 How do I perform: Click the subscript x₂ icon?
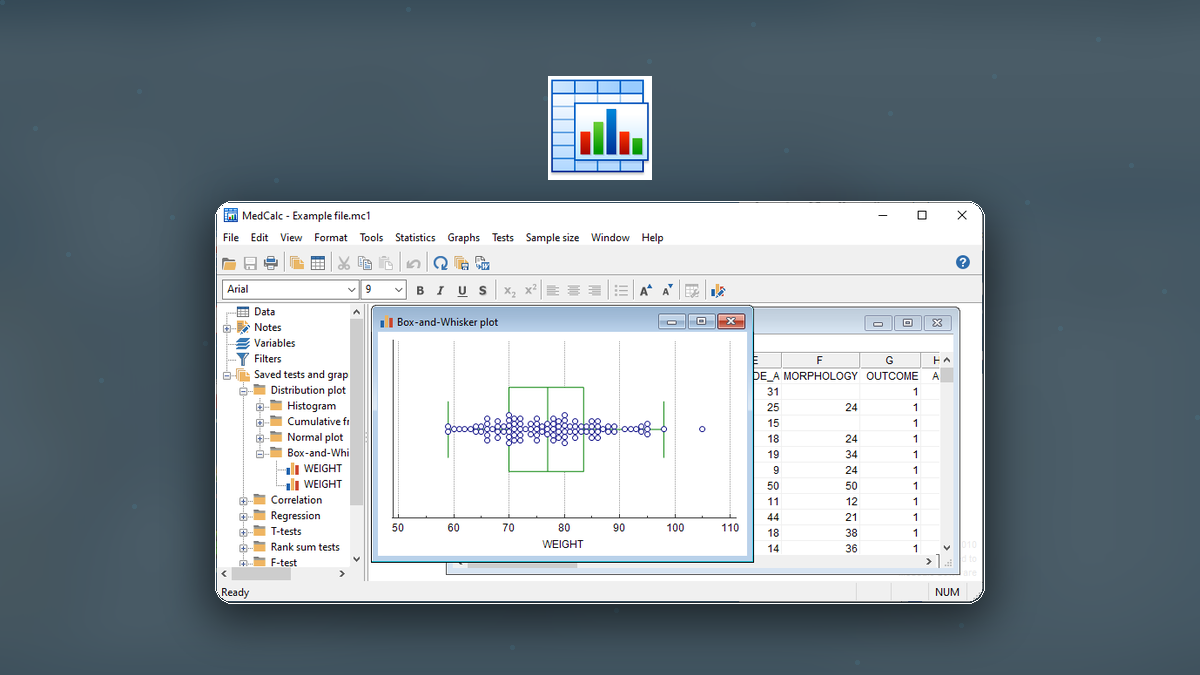point(510,290)
